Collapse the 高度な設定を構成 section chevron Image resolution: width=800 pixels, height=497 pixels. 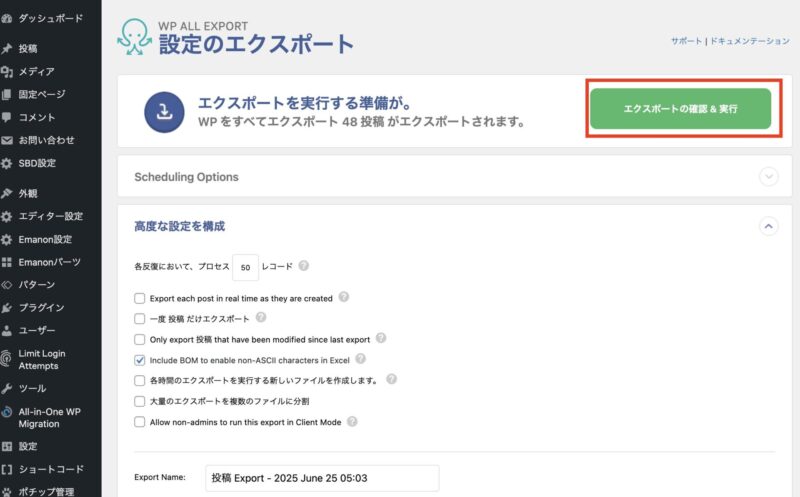pyautogui.click(x=768, y=226)
